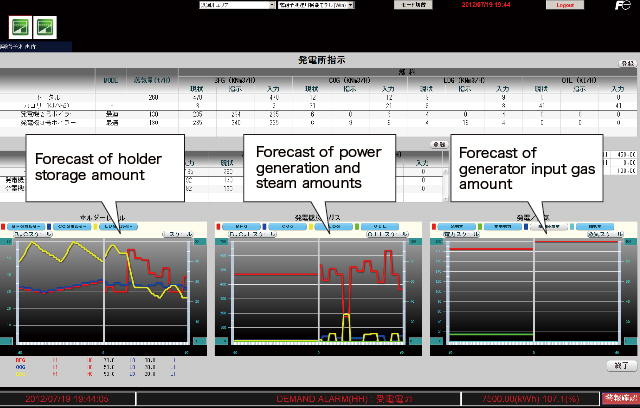Enable the greyed-out series button in the generator gas chart legend

click(549, 226)
